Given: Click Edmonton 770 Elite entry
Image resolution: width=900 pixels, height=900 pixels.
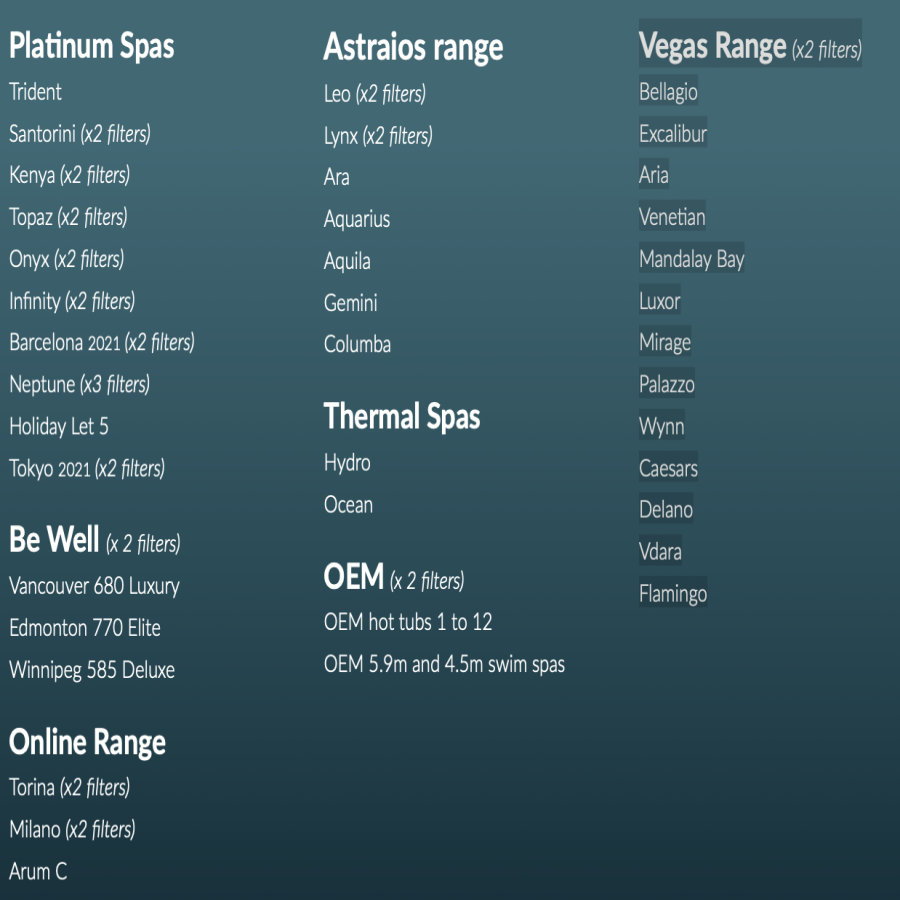Looking at the screenshot, I should coord(85,628).
